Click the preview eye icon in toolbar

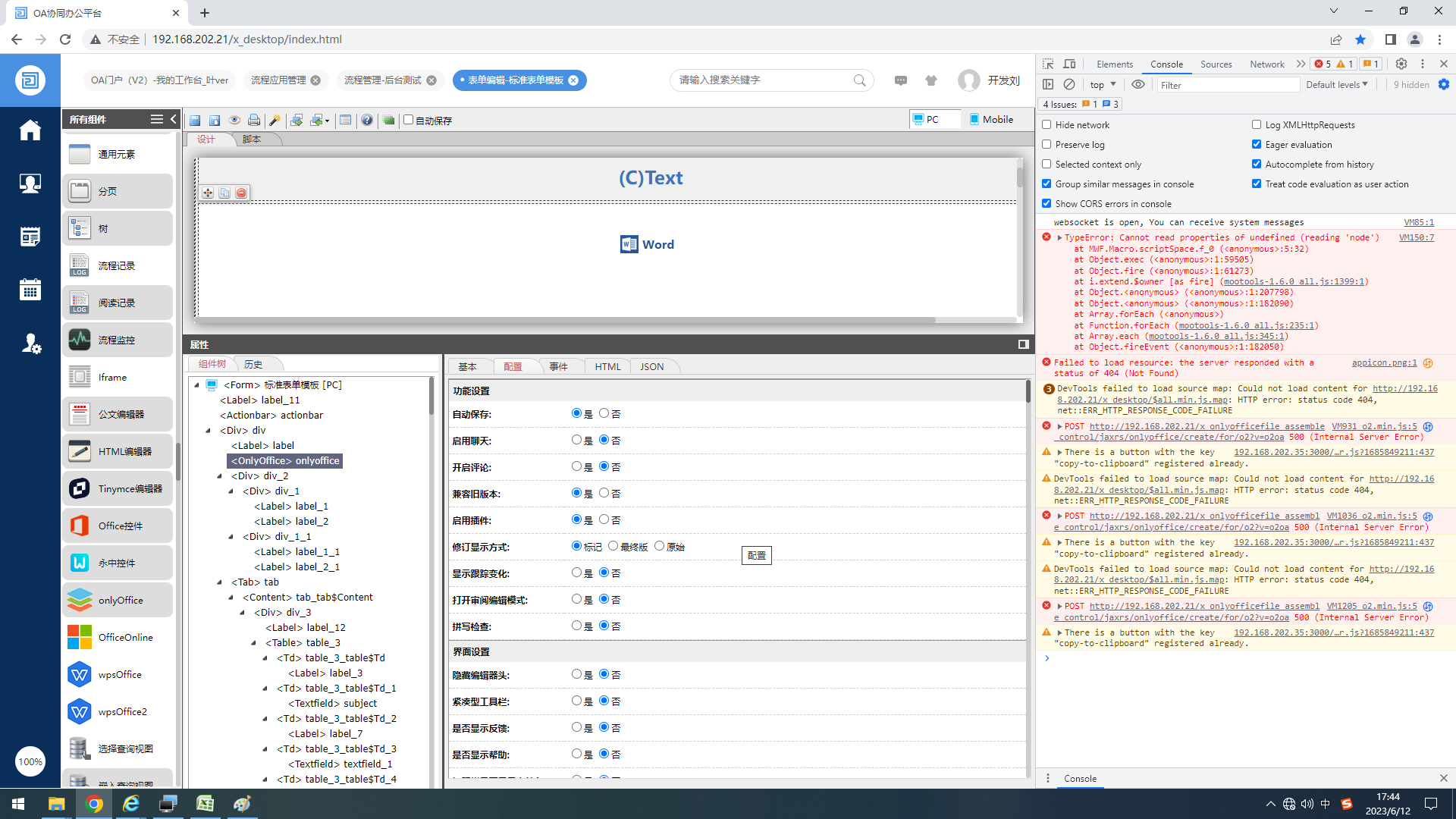click(234, 120)
